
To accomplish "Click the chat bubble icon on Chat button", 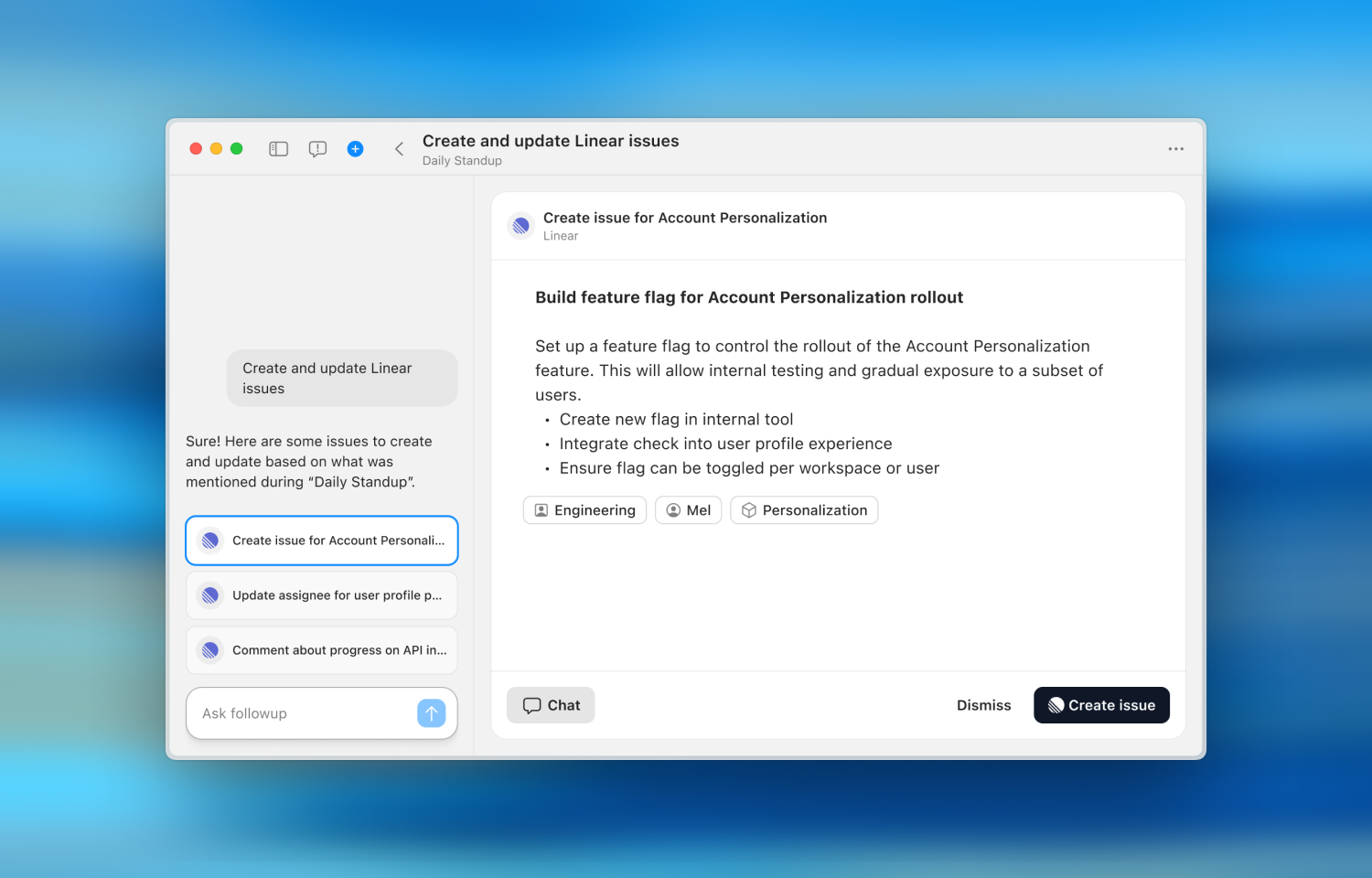I will coord(533,704).
